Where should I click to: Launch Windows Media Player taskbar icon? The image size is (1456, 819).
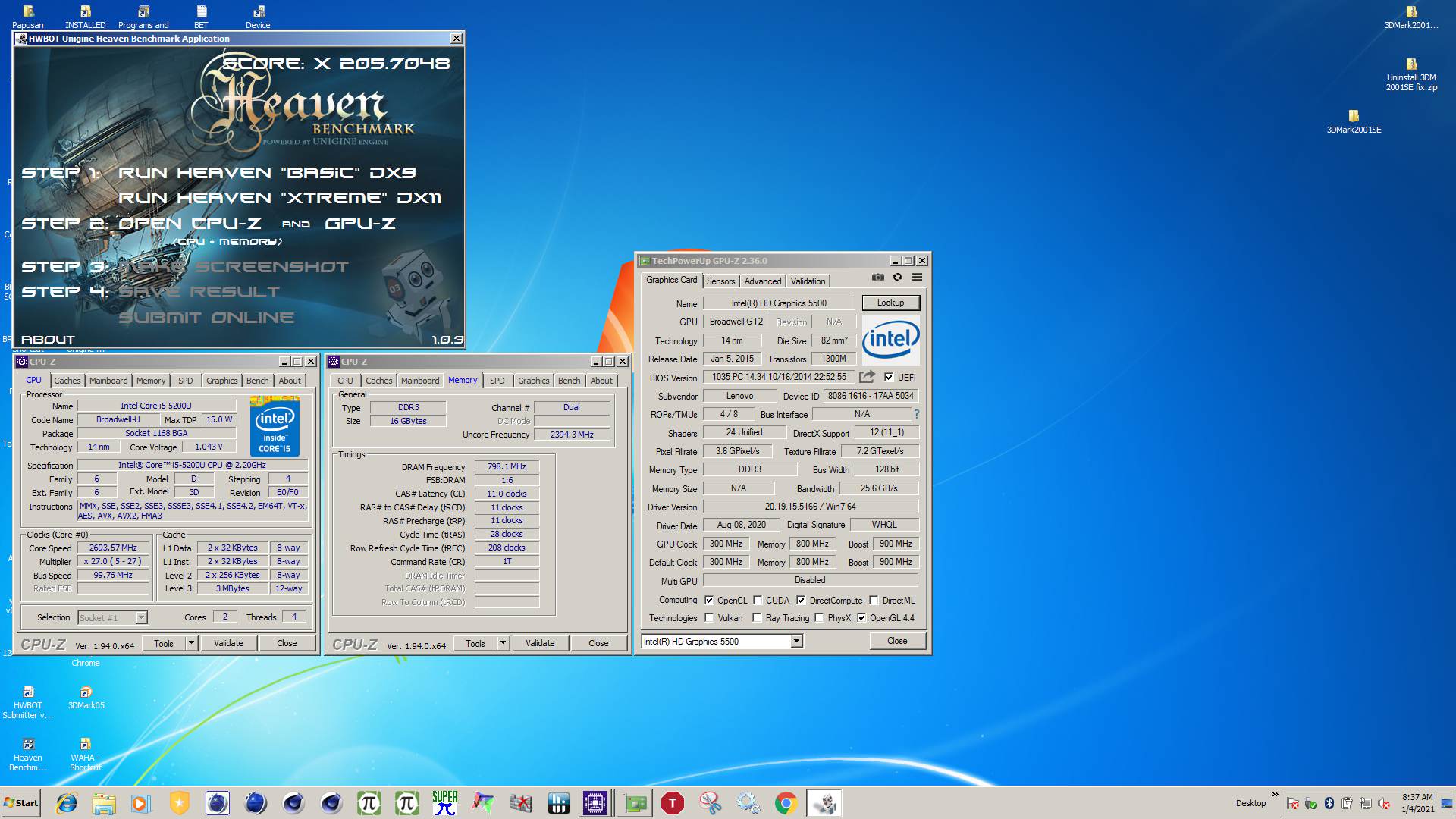[x=141, y=803]
